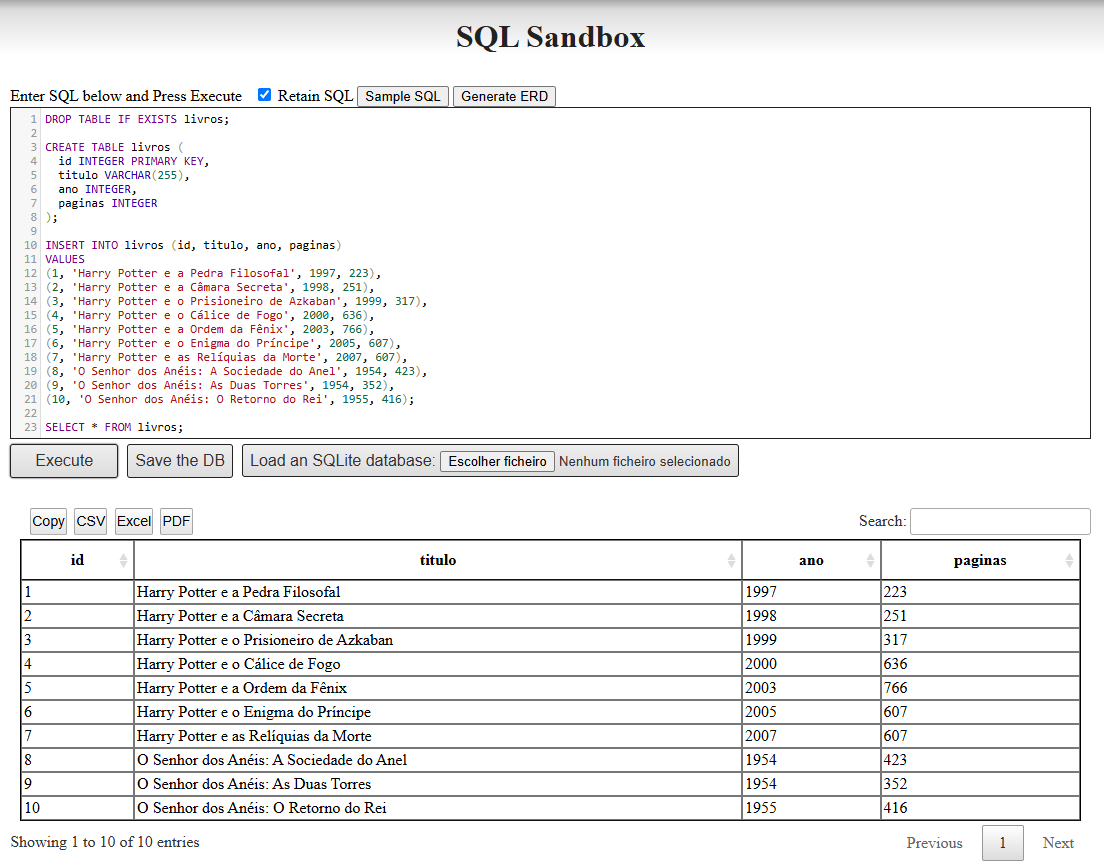
Task: Sort by ano column sort arrows
Action: (870, 561)
